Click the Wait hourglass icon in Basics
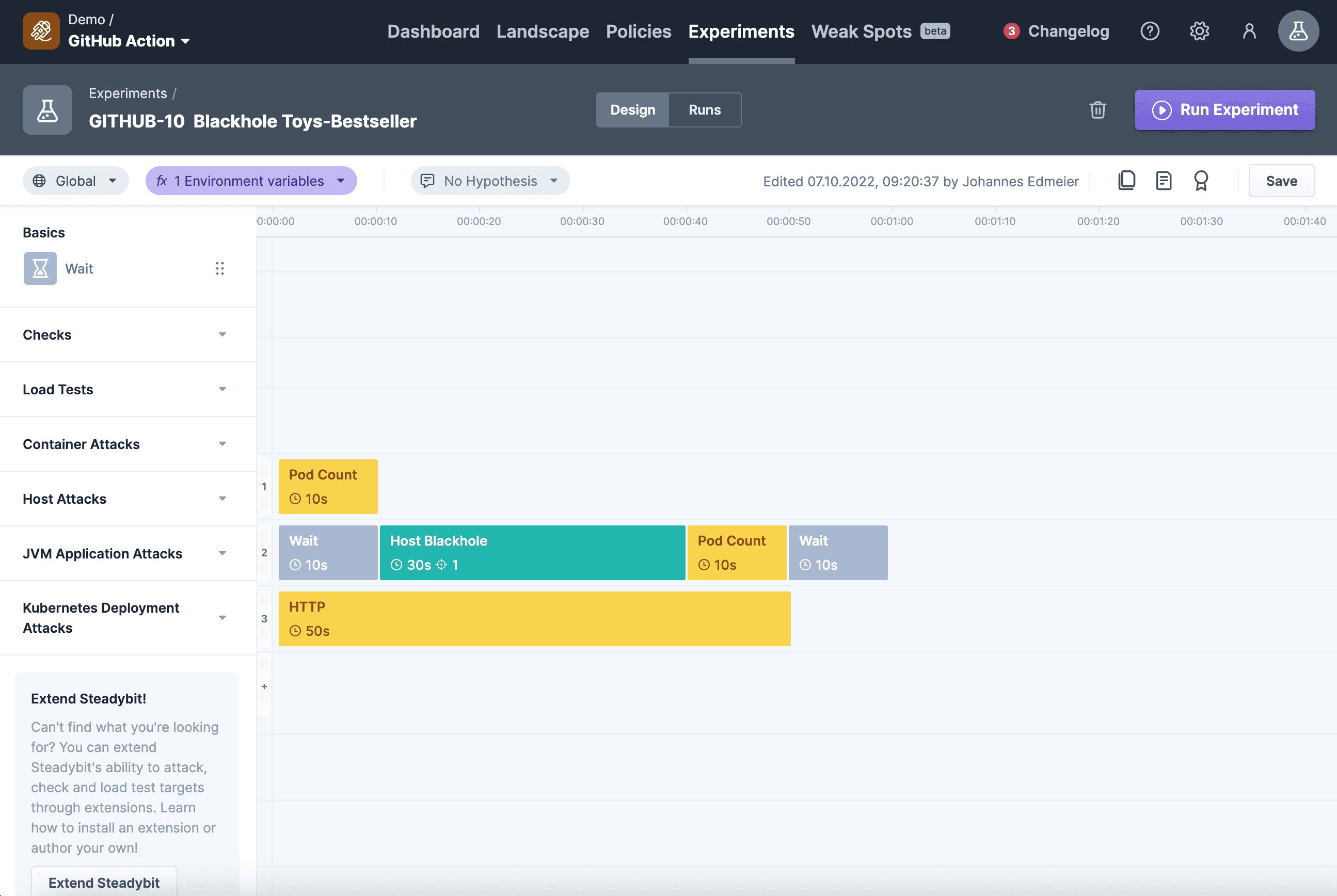 [40, 268]
